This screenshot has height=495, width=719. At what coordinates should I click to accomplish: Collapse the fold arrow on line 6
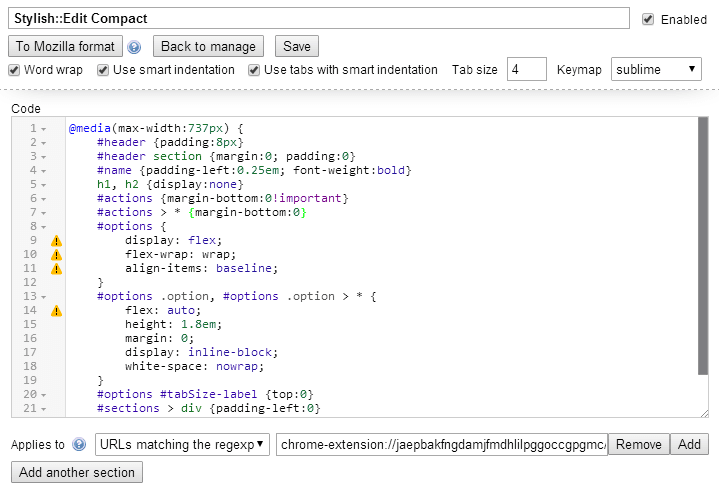44,199
